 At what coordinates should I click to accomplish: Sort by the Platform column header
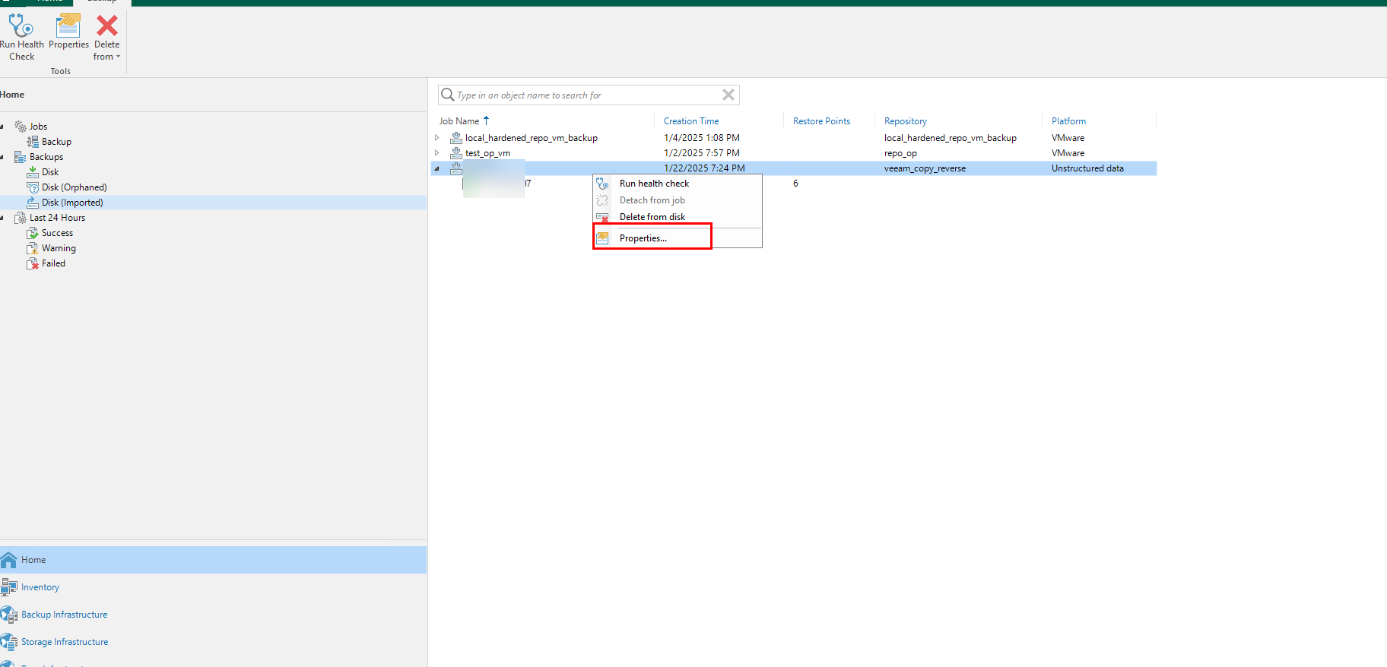[x=1068, y=121]
